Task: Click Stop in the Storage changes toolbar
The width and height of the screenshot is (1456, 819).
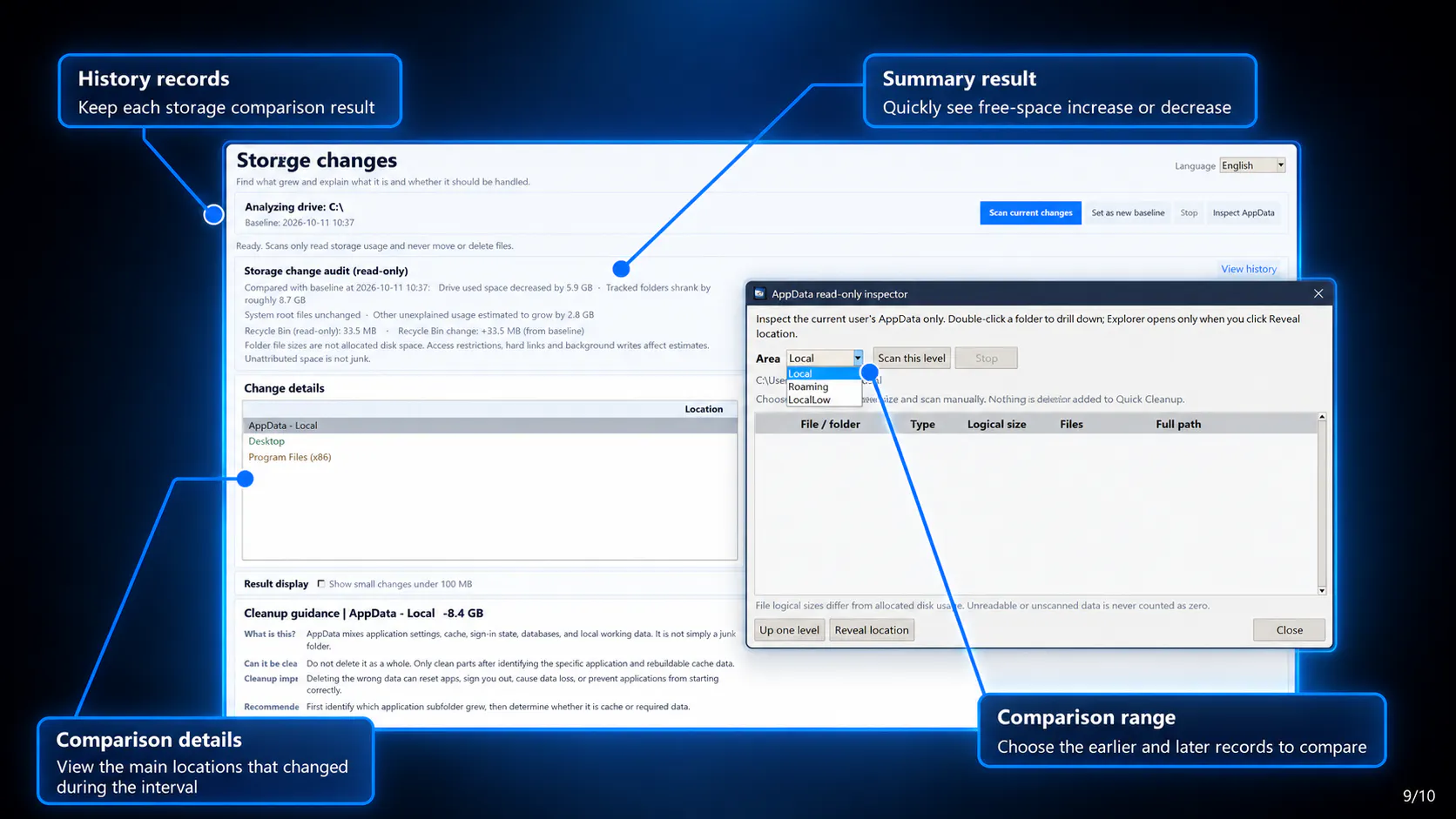Action: (1189, 213)
